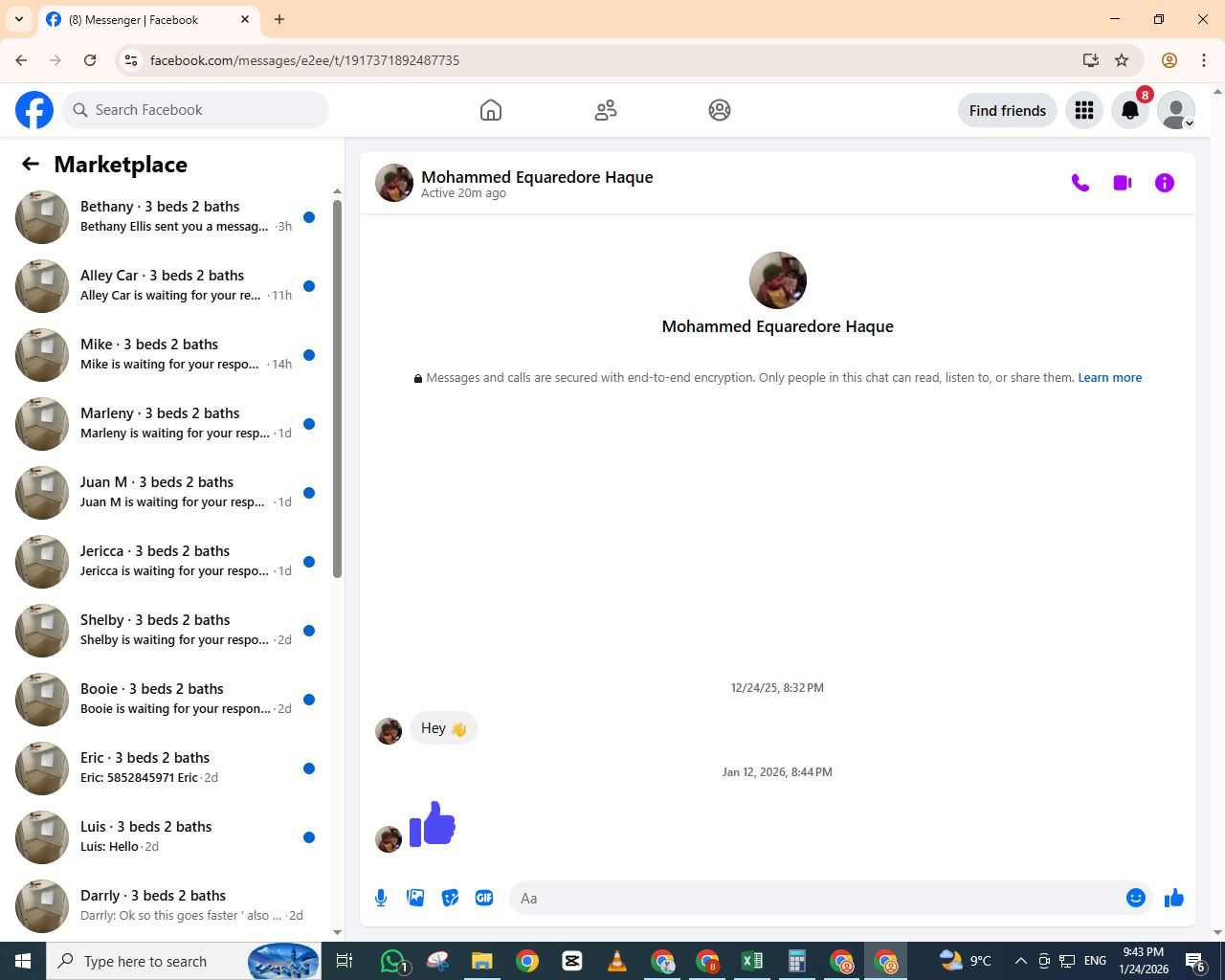This screenshot has height=980, width=1225.
Task: Open a new browser tab
Action: coord(279,19)
